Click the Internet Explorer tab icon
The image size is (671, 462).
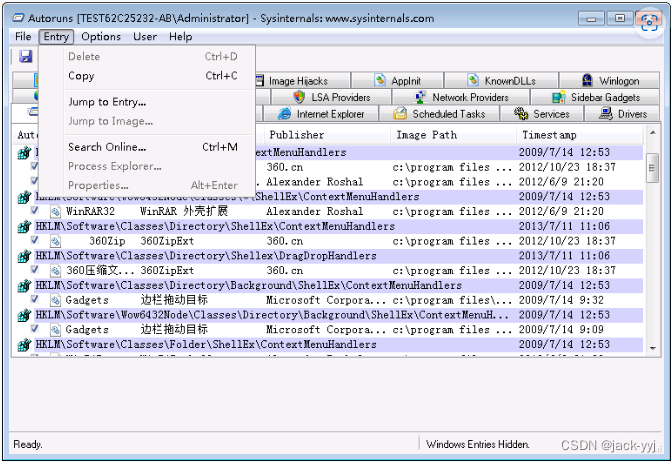click(x=285, y=114)
